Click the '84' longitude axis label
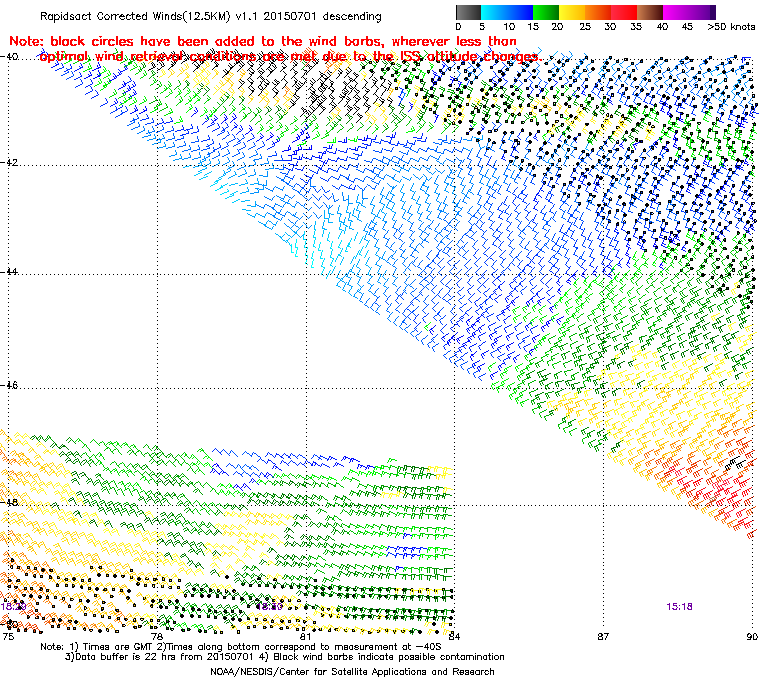 coord(454,637)
